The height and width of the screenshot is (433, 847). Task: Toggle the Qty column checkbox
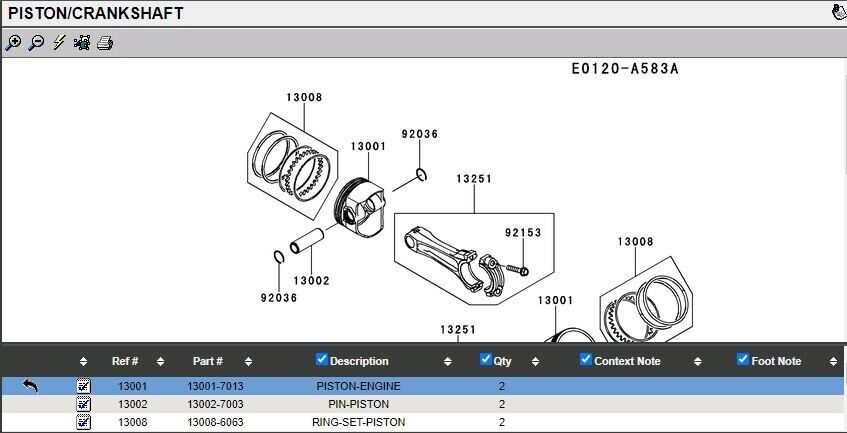[486, 360]
